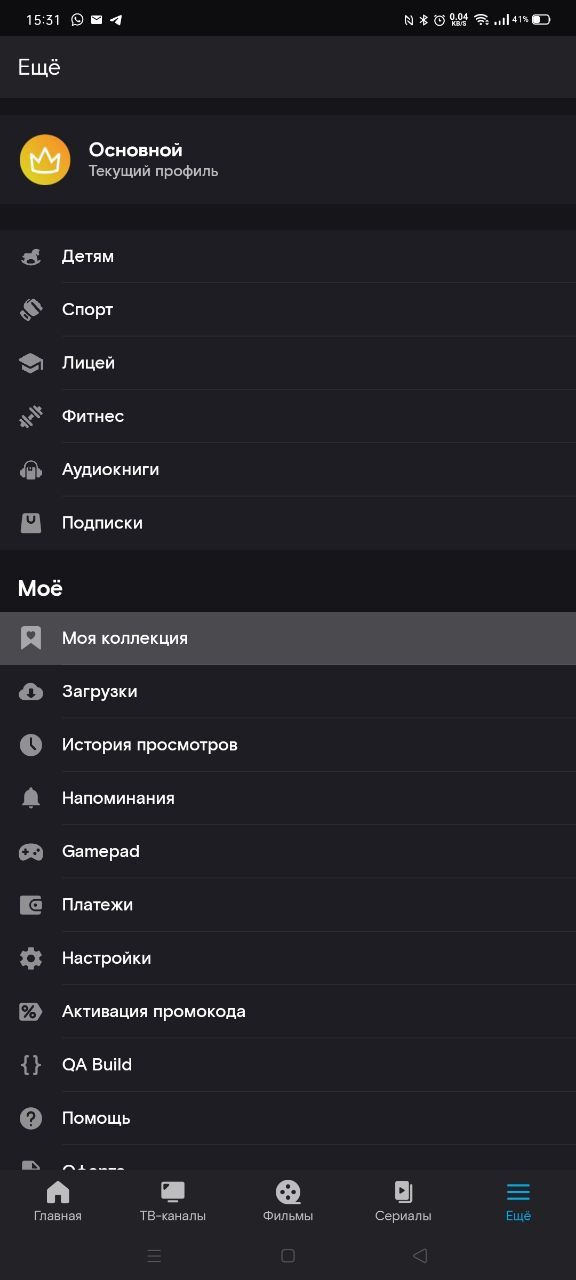The width and height of the screenshot is (576, 1280).
Task: Open the QA Build item
Action: click(x=288, y=1065)
